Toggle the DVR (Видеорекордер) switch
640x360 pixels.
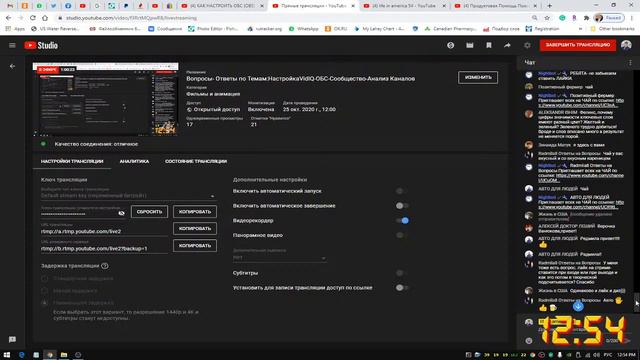click(x=402, y=220)
